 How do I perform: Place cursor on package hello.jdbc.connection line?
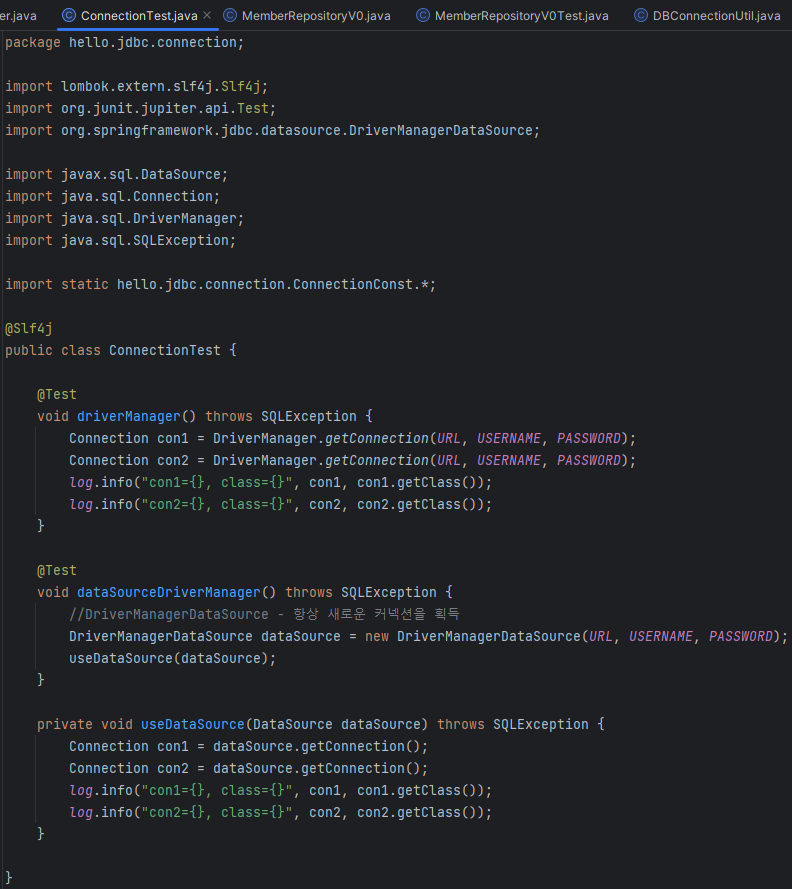tap(125, 43)
